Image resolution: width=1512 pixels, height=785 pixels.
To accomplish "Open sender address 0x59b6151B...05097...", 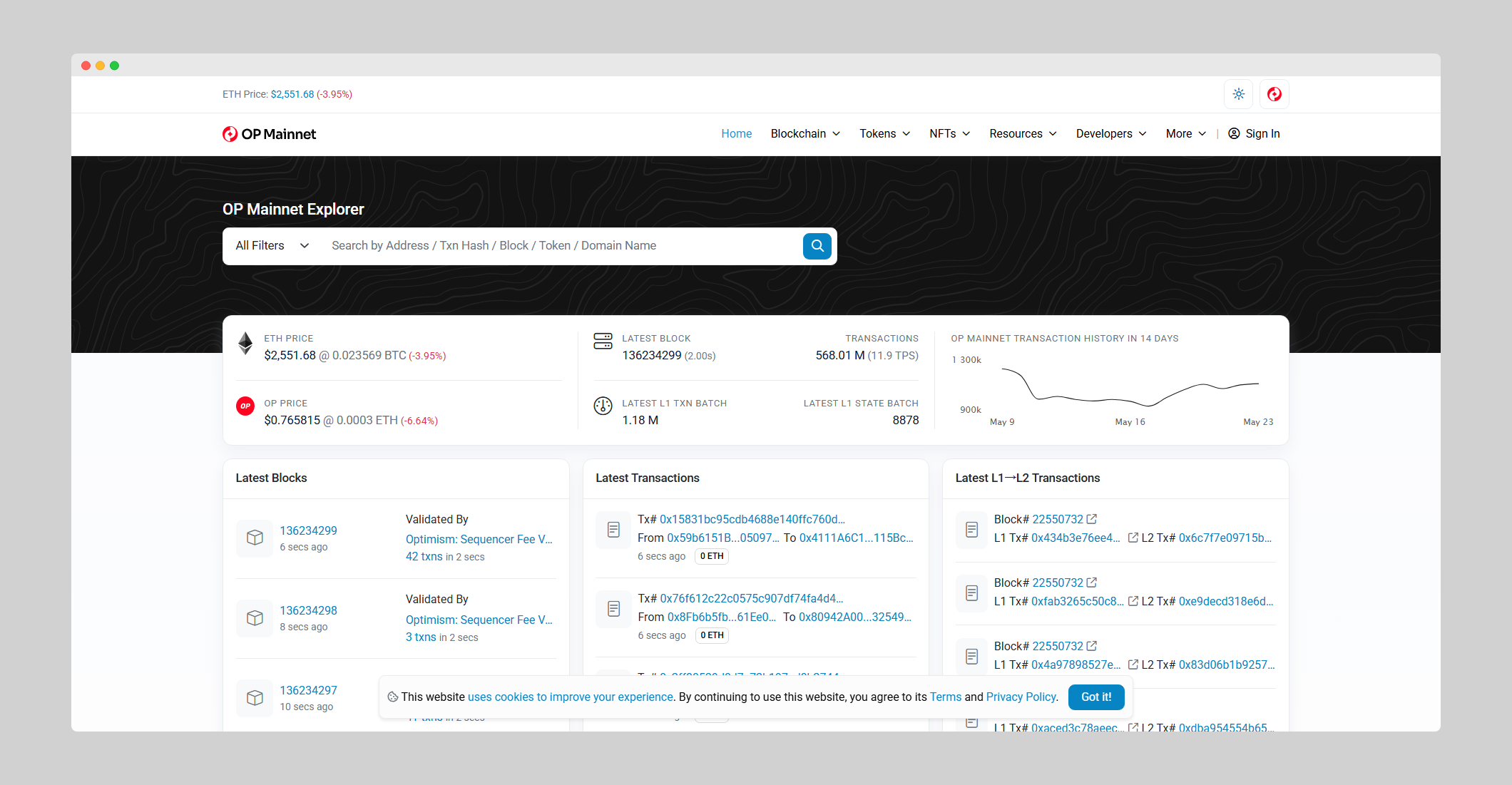I will (723, 538).
